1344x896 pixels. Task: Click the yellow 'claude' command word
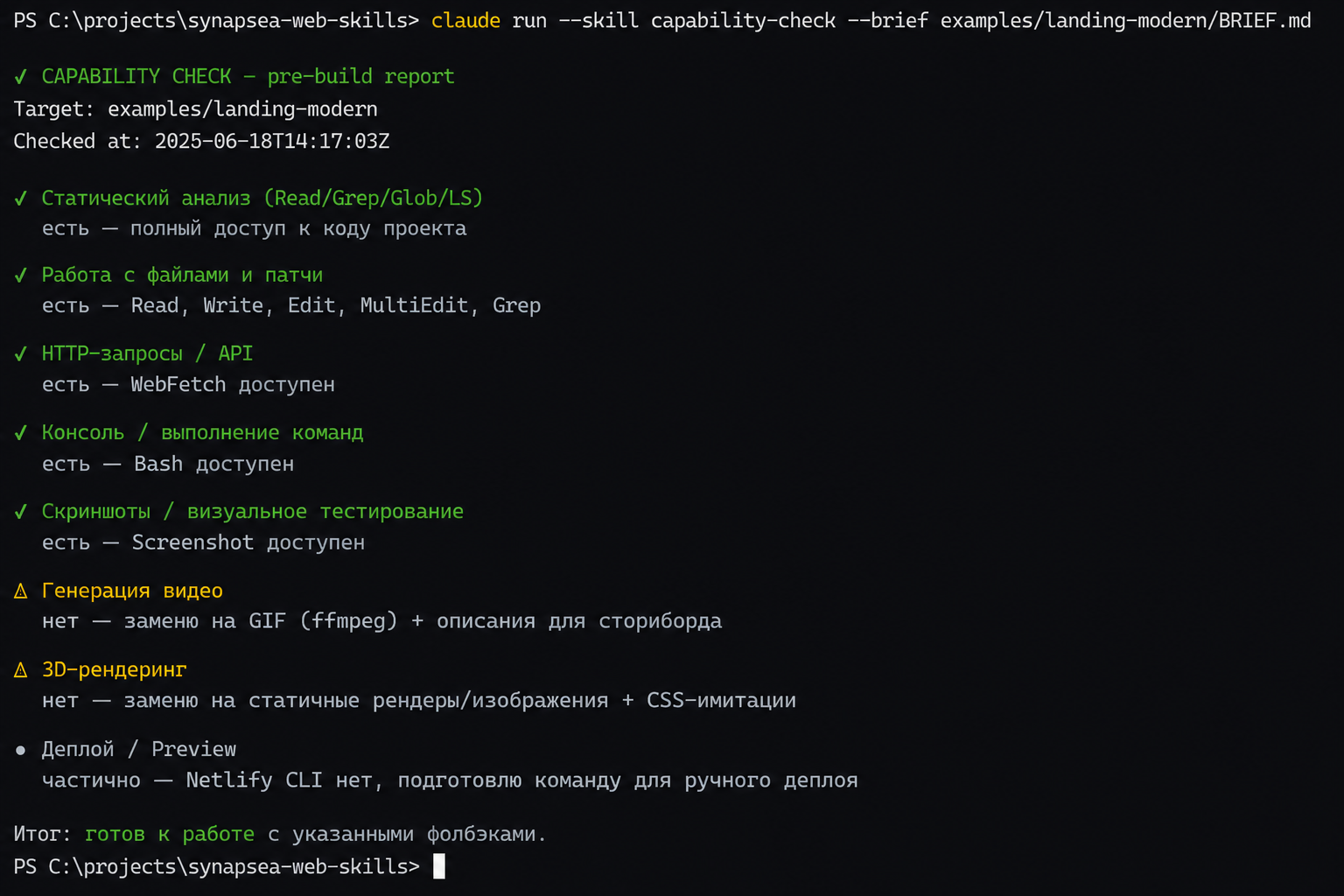point(465,20)
